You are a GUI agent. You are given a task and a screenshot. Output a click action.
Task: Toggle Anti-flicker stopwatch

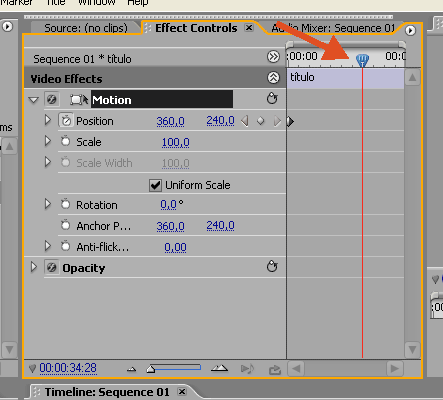coord(66,246)
